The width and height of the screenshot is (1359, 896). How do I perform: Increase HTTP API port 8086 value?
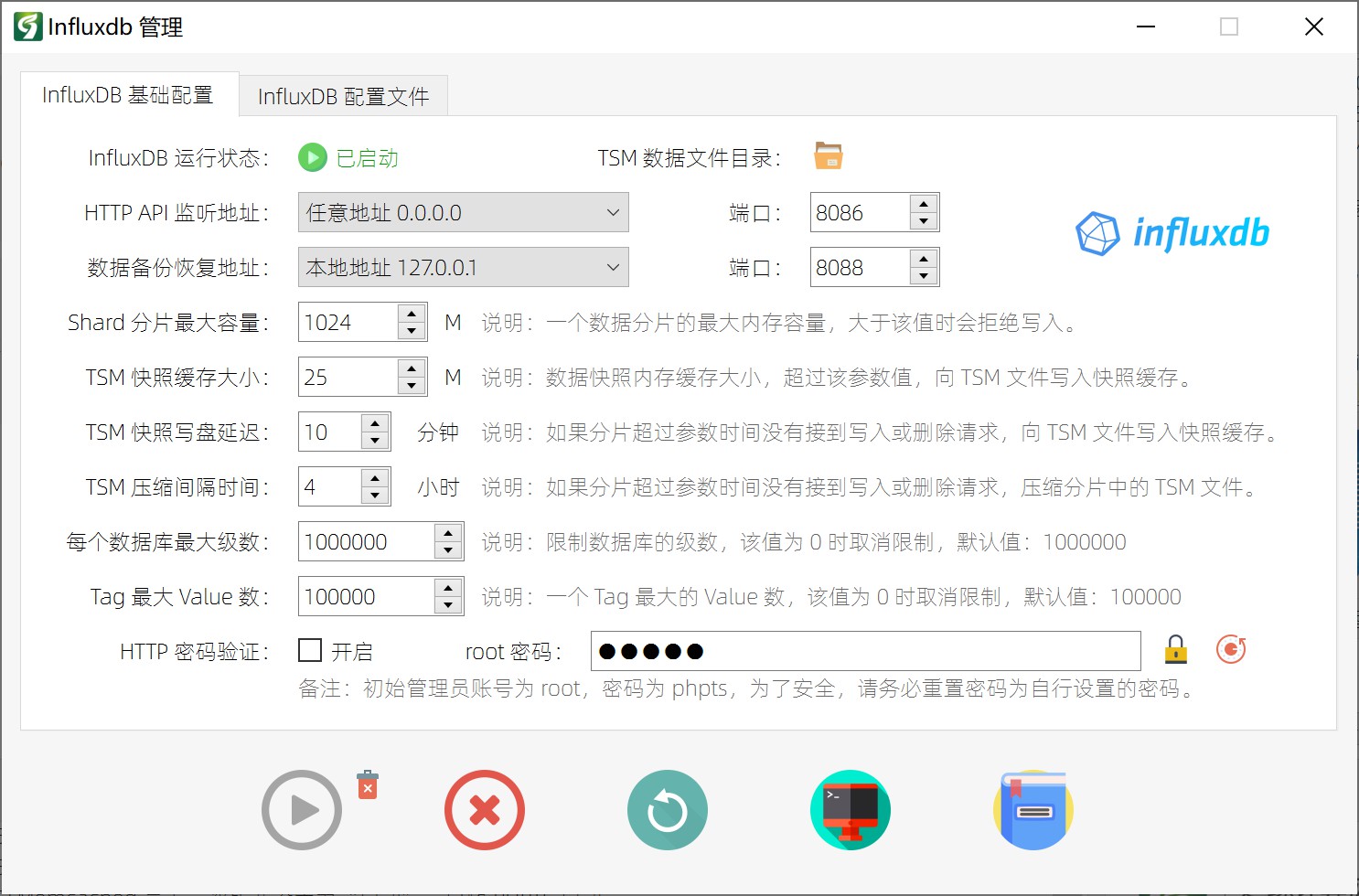[924, 204]
